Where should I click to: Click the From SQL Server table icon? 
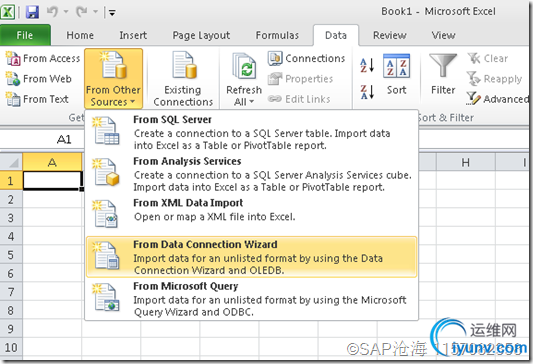click(x=106, y=131)
